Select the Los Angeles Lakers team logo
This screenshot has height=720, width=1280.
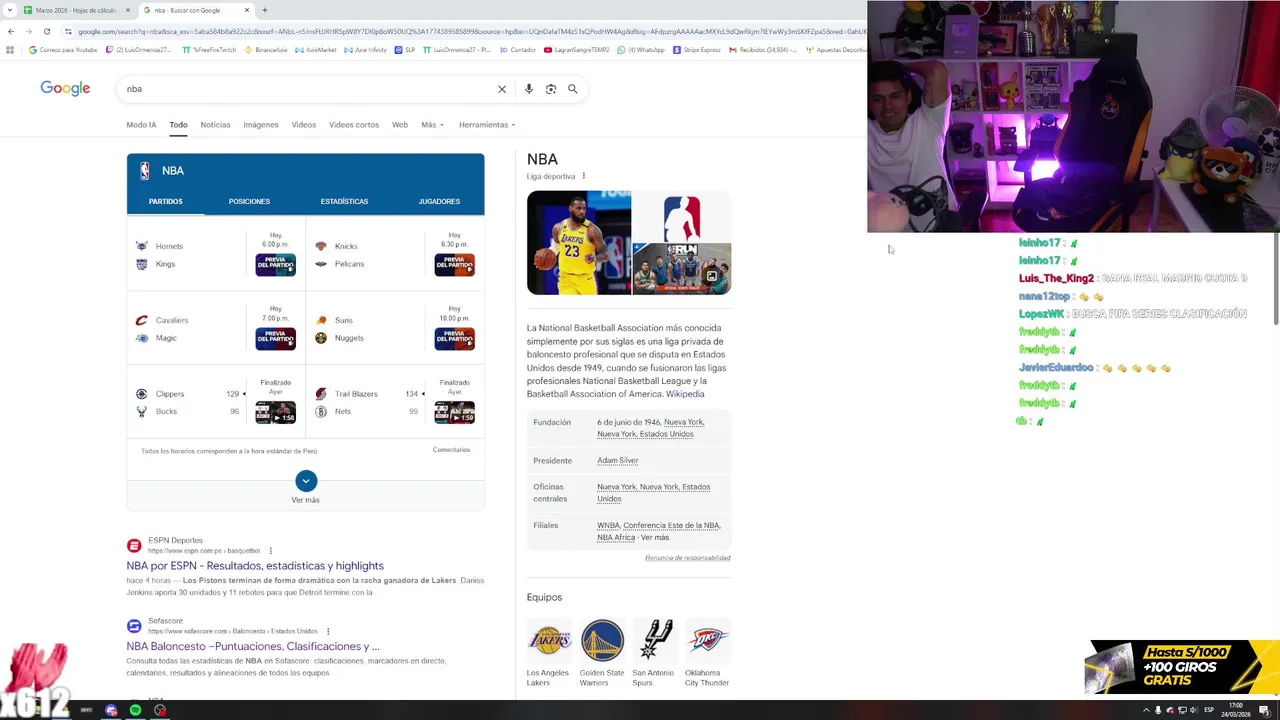click(x=549, y=640)
